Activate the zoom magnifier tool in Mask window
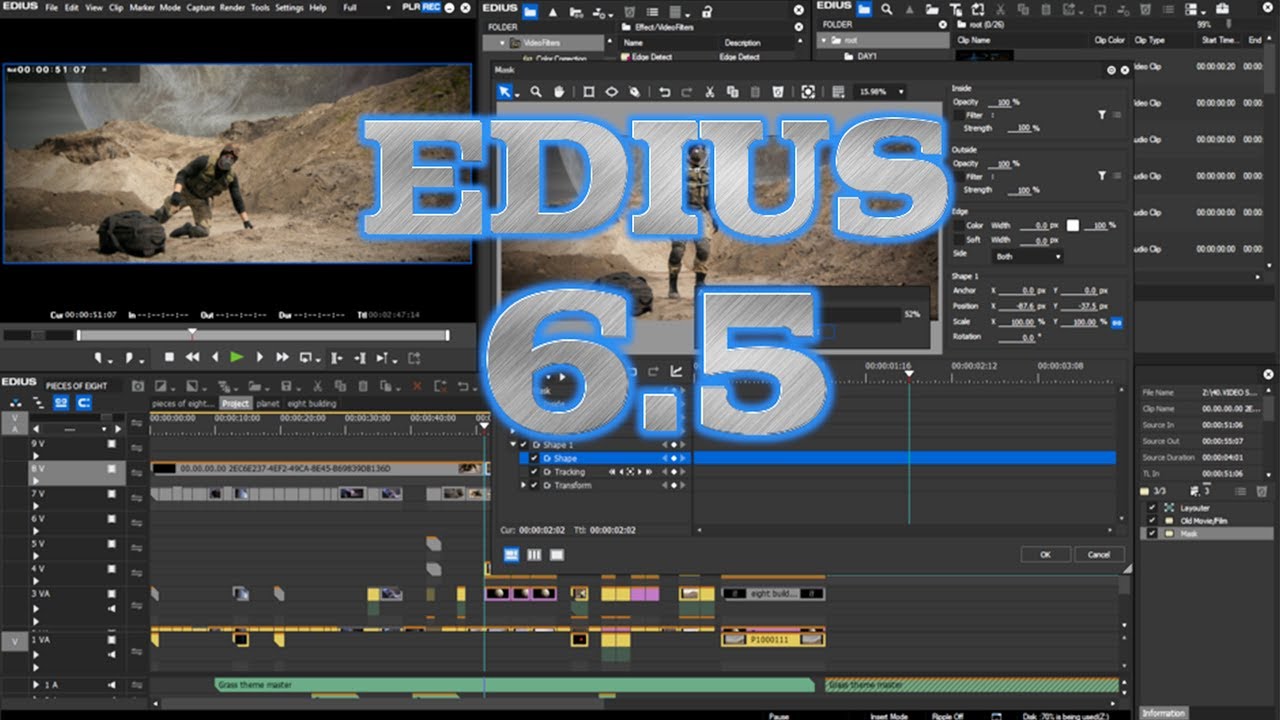 (536, 92)
